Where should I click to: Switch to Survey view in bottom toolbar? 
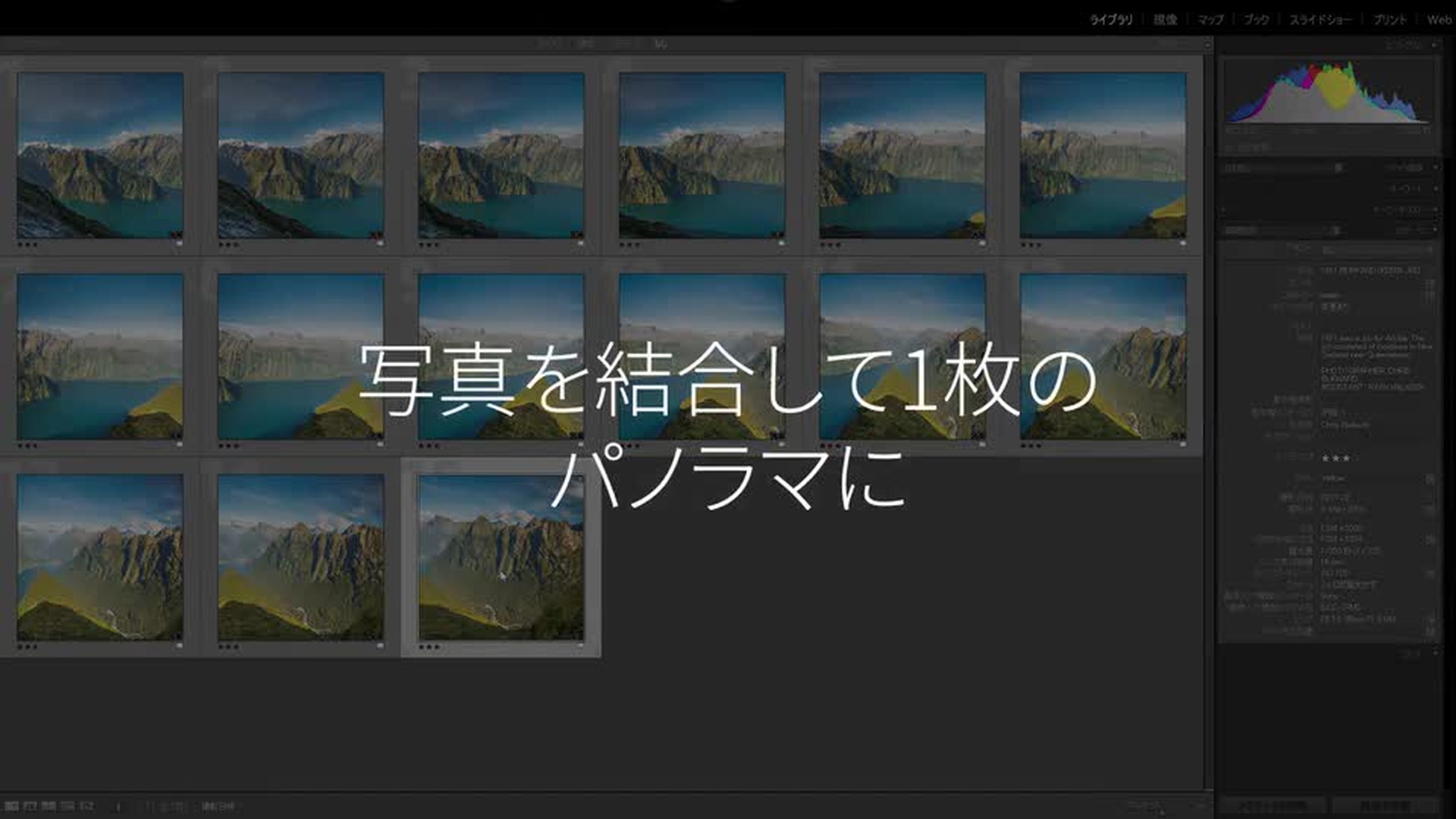pos(67,806)
